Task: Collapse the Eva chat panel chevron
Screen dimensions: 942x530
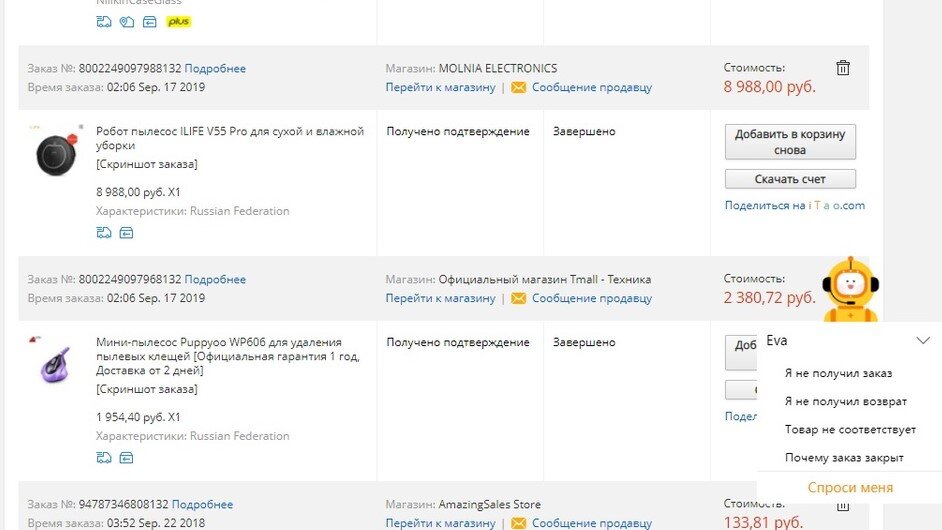Action: pyautogui.click(x=923, y=341)
